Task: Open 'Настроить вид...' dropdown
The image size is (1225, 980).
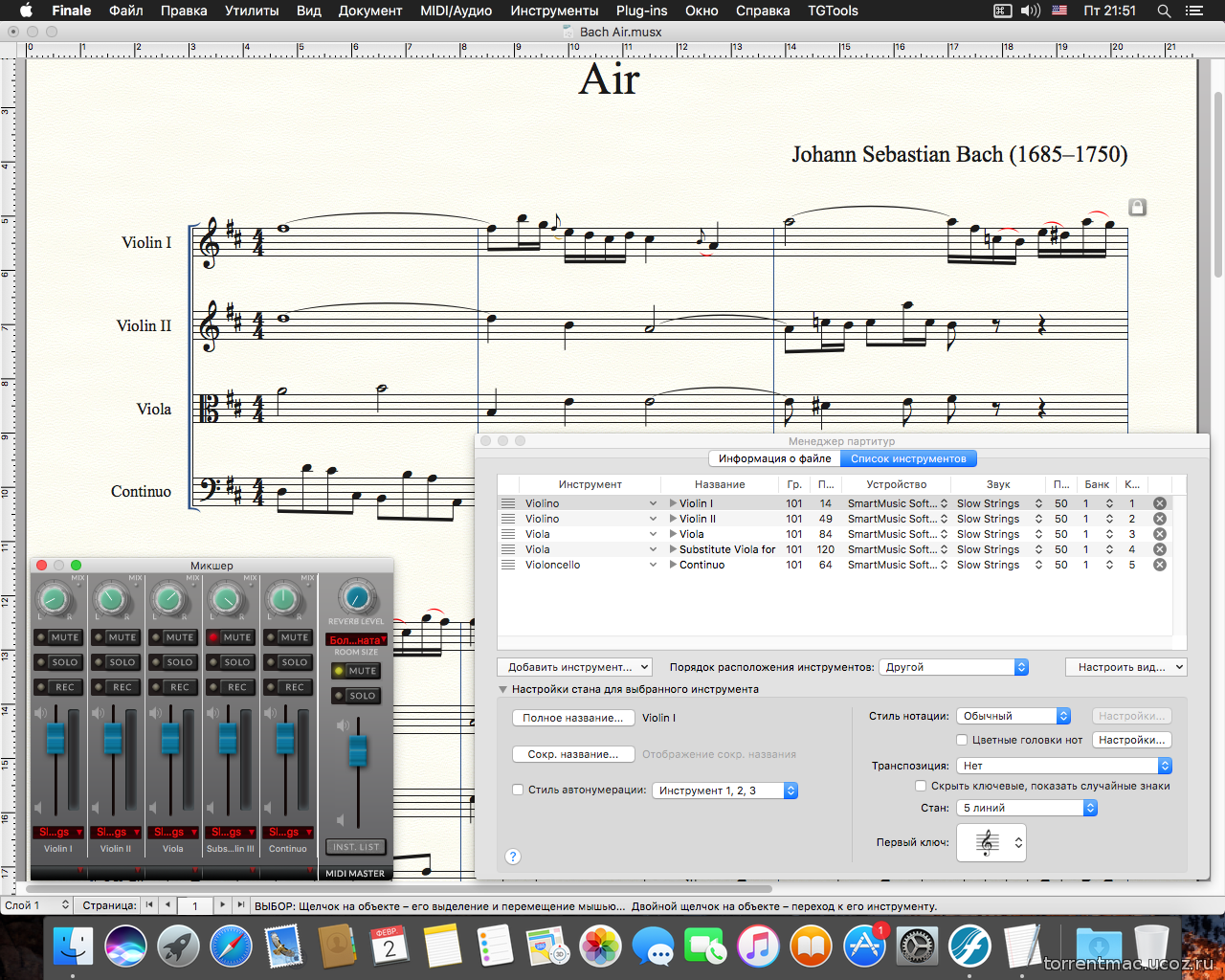Action: 1125,667
